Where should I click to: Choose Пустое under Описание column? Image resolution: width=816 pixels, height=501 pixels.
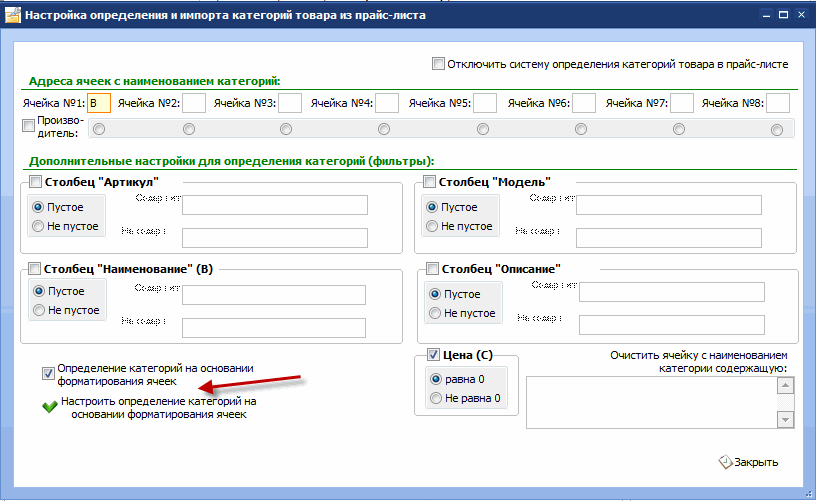[x=435, y=294]
